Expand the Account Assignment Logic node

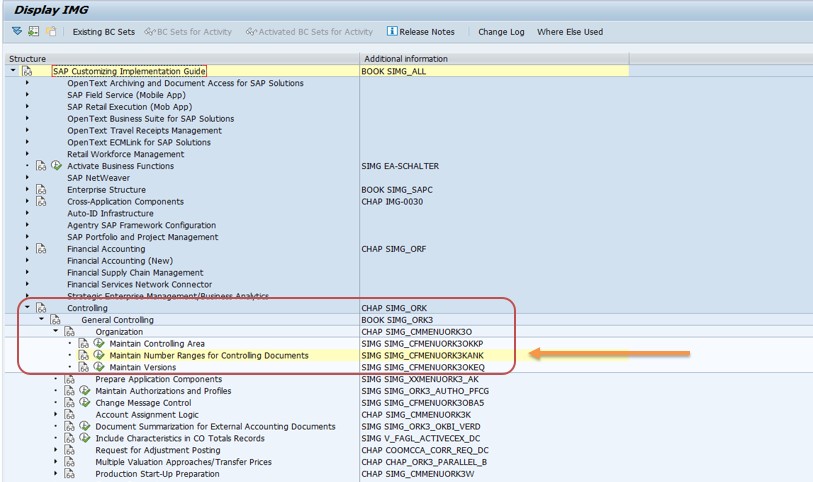click(x=55, y=414)
